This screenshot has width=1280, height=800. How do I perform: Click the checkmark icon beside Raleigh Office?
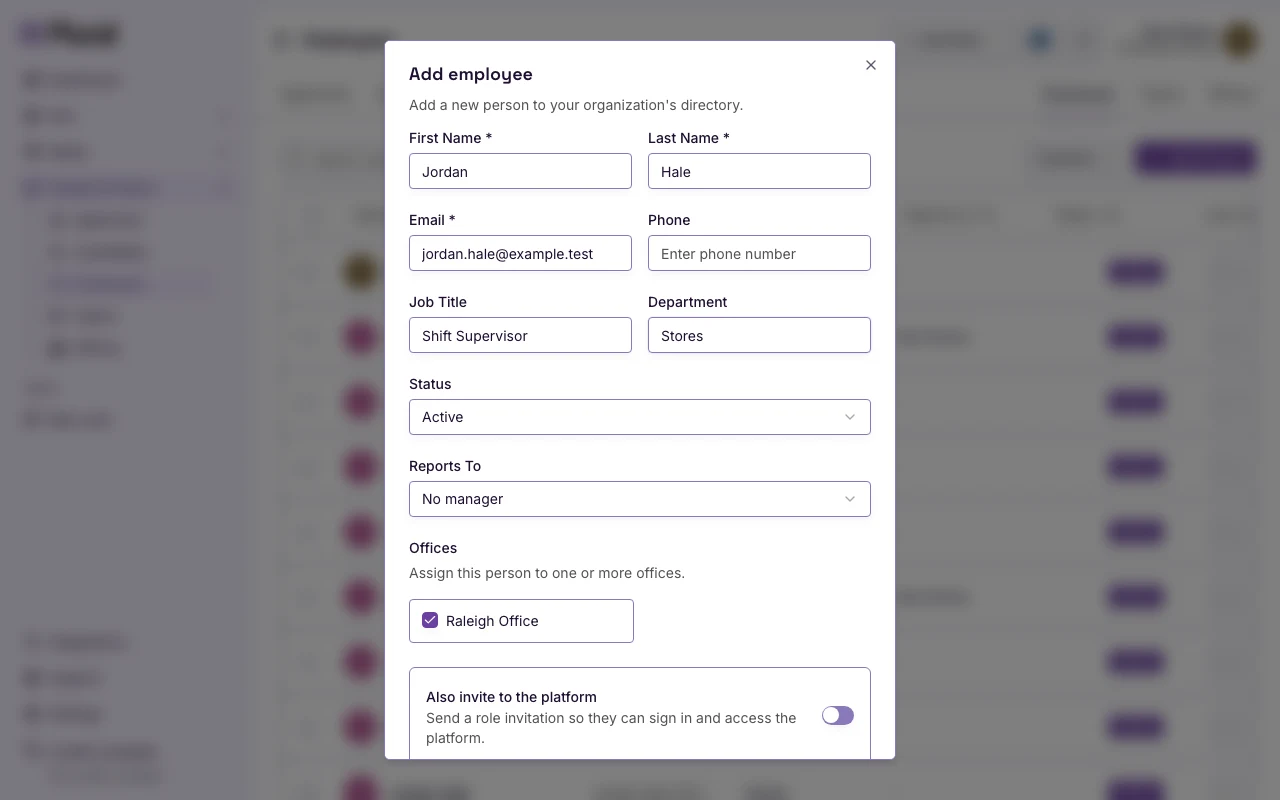click(430, 620)
